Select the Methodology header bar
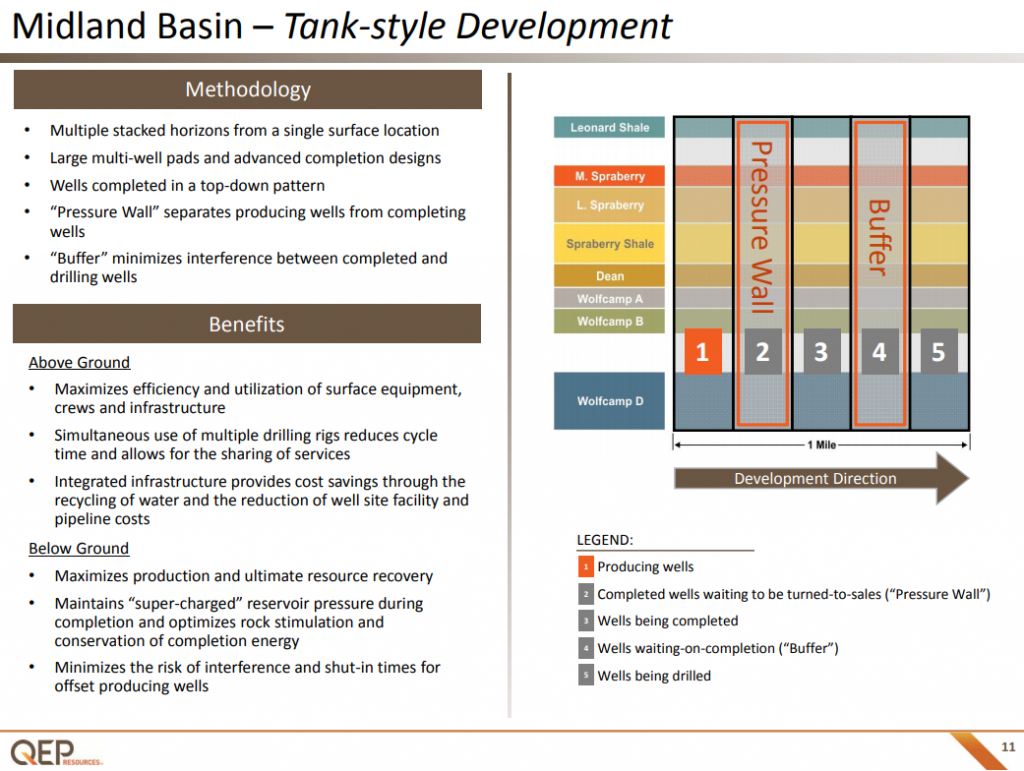The height and width of the screenshot is (771, 1024). [247, 90]
